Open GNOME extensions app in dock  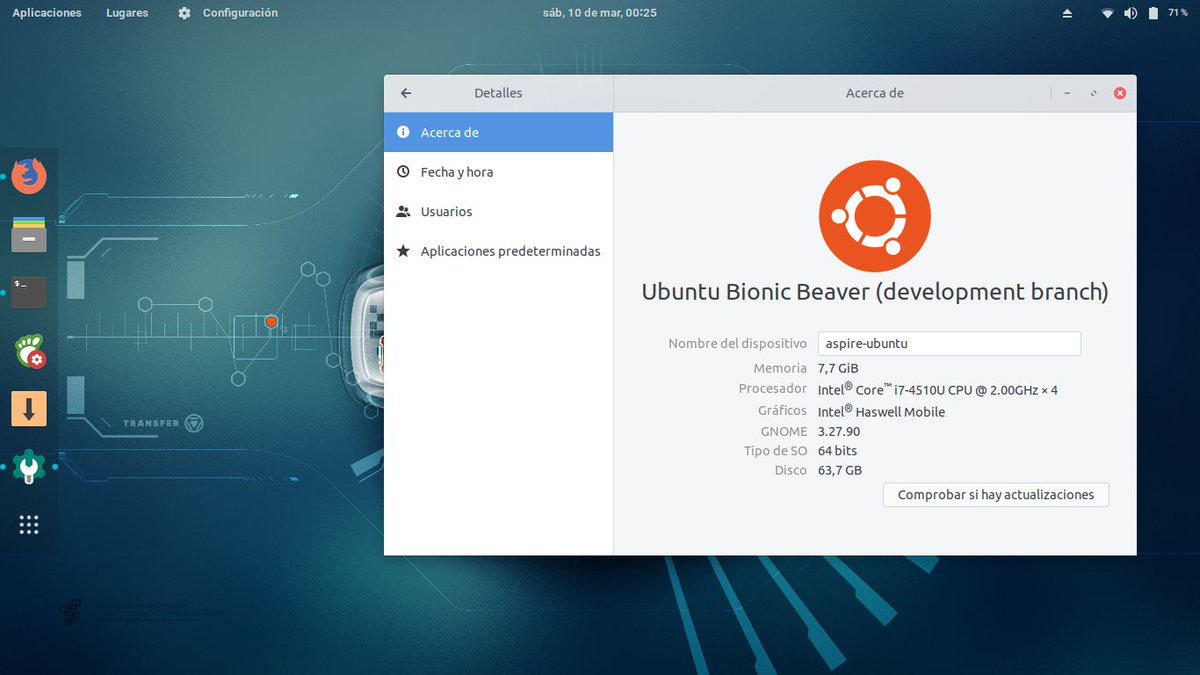(x=29, y=351)
